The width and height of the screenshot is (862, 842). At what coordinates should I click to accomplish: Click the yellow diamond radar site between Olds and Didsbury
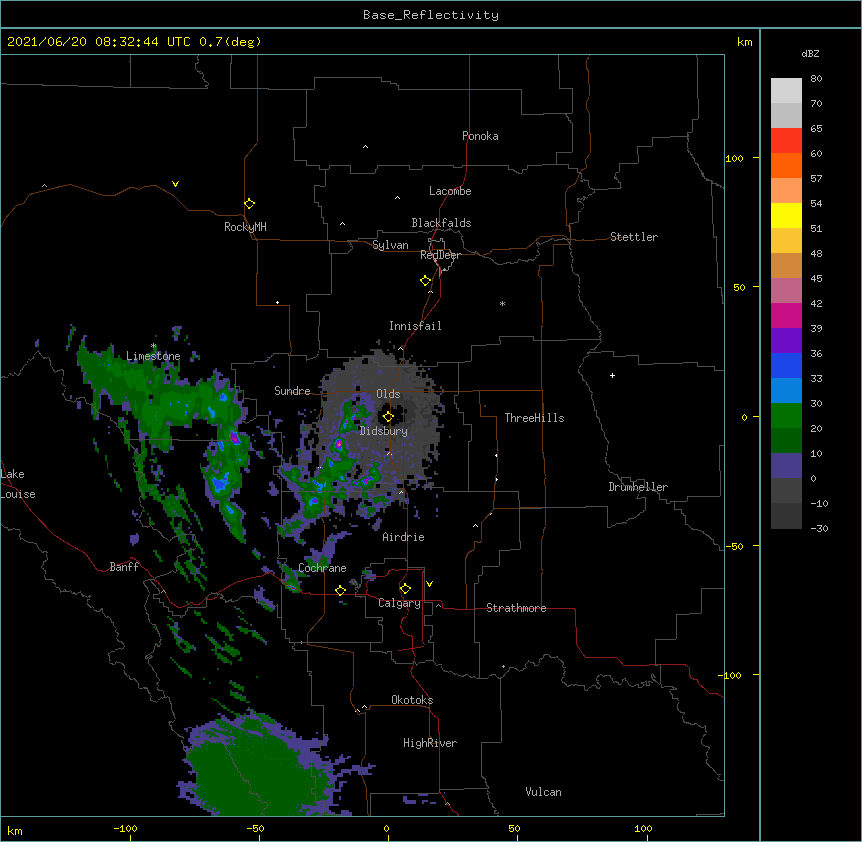click(x=388, y=417)
